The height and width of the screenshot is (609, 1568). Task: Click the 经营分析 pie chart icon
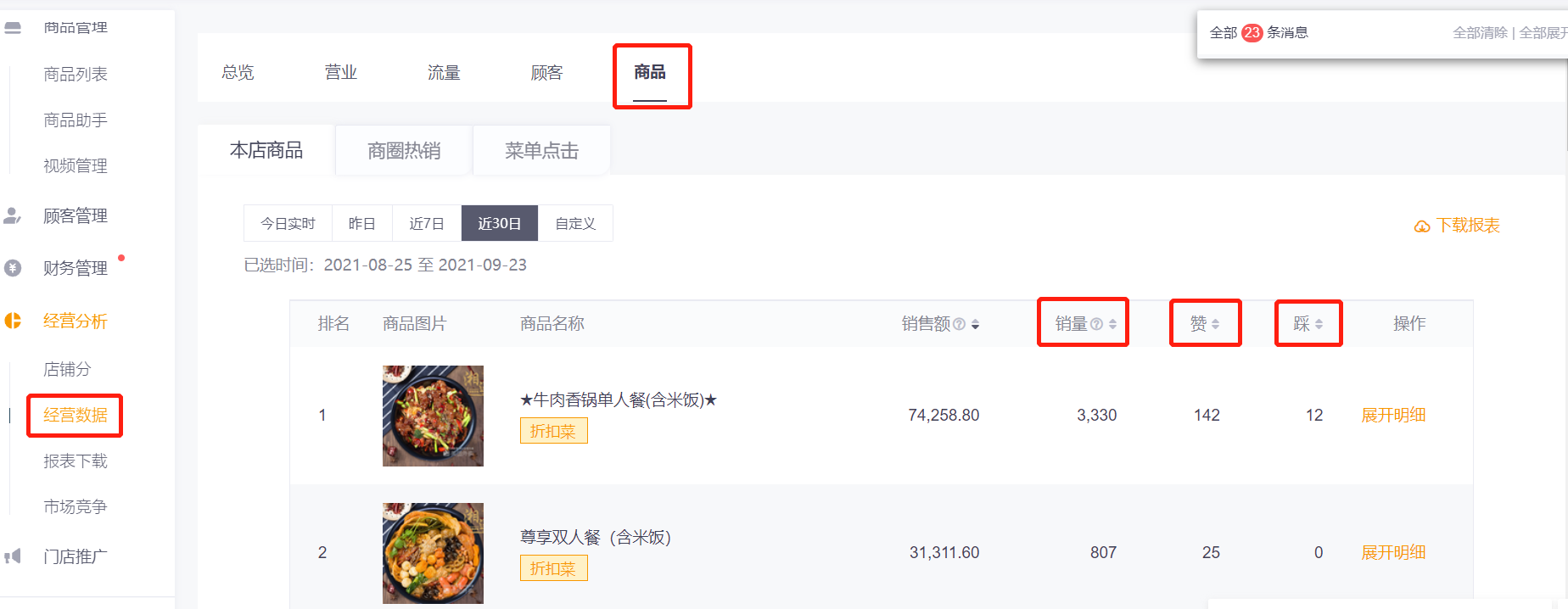(13, 321)
